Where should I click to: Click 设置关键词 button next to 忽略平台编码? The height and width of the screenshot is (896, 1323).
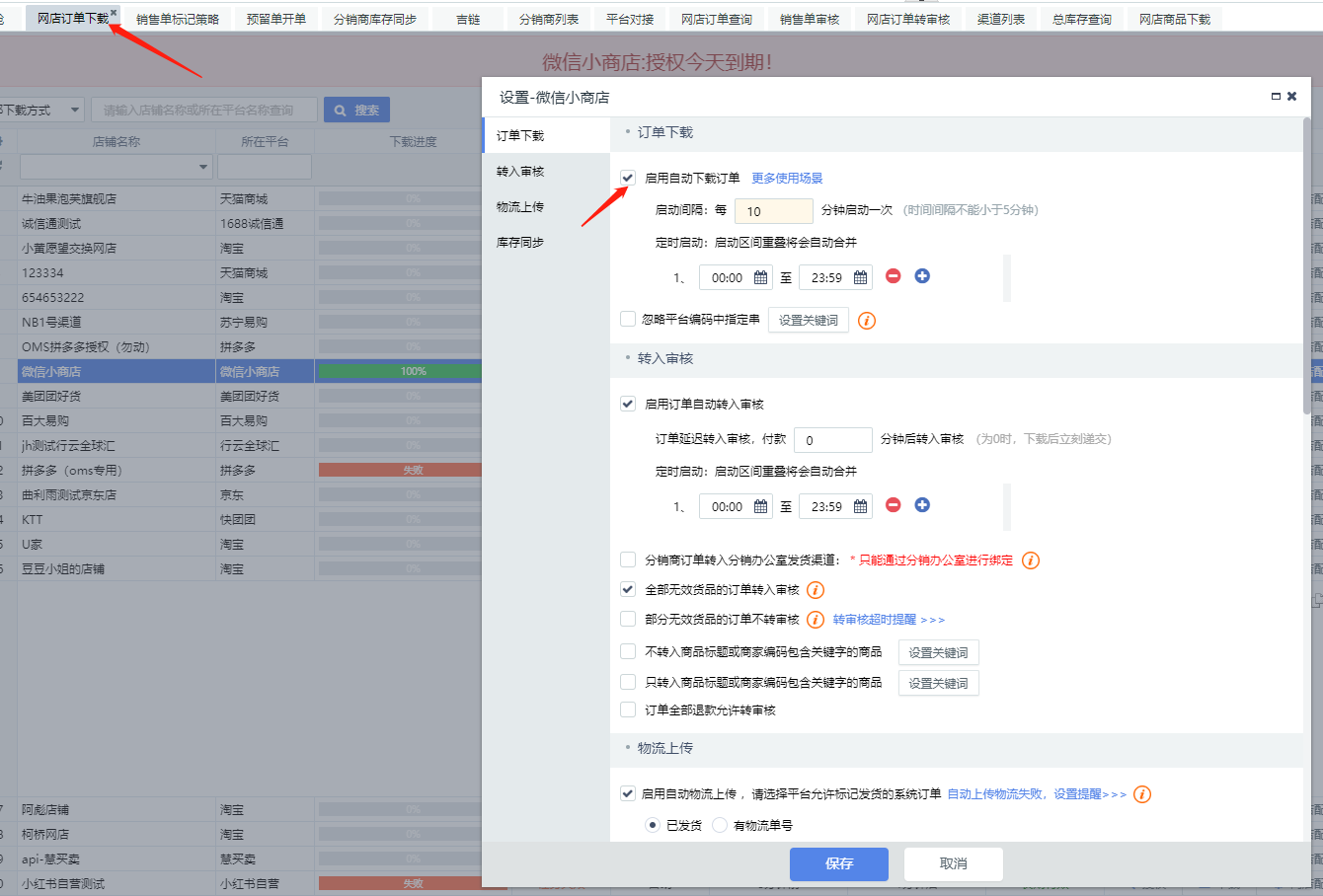(809, 320)
